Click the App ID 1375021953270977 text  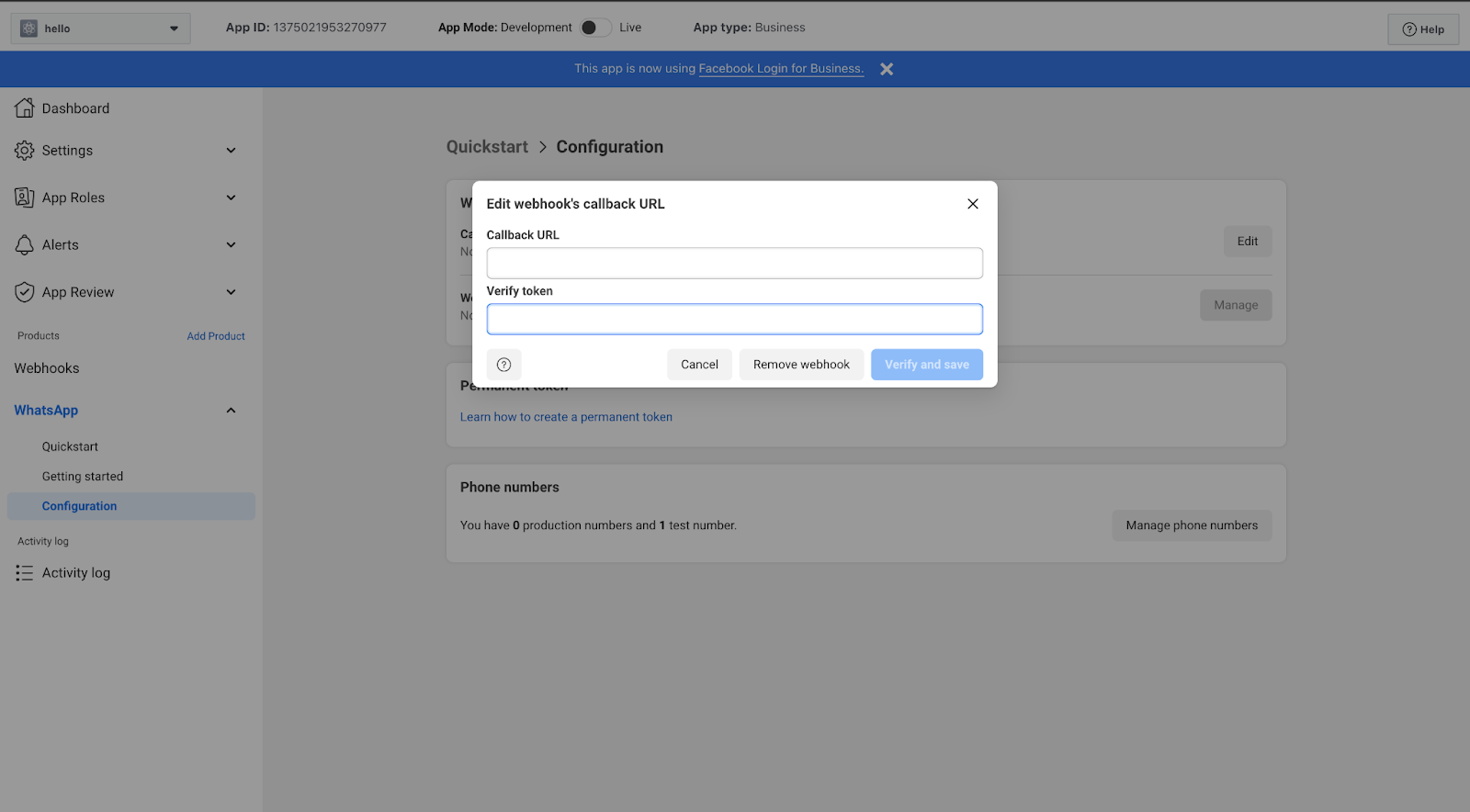pos(306,28)
